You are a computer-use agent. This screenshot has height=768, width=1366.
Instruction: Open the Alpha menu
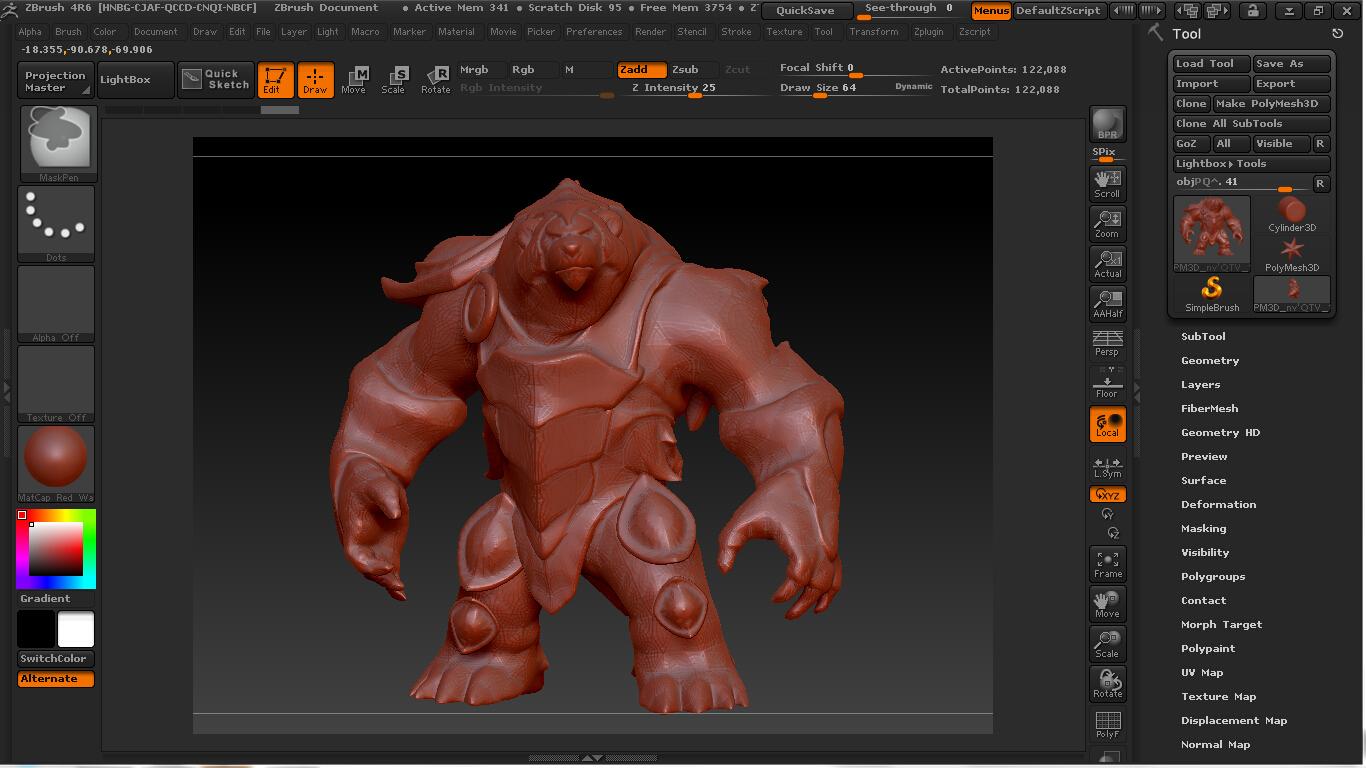(x=30, y=32)
